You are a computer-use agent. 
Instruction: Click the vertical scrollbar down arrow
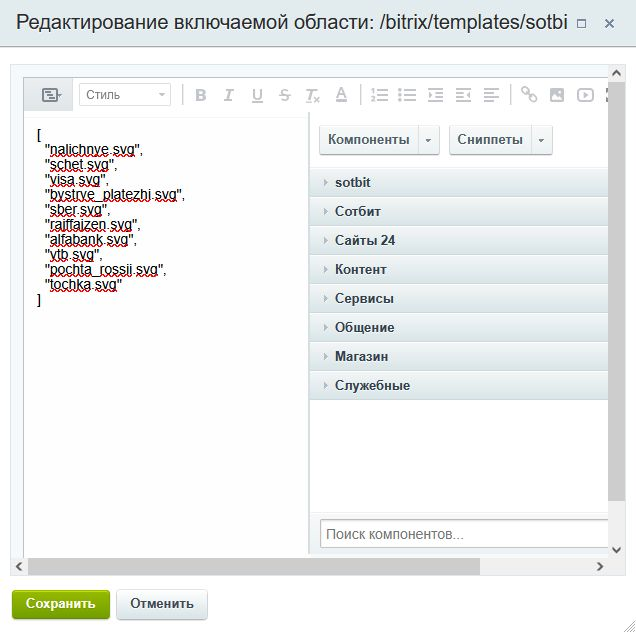coord(617,550)
